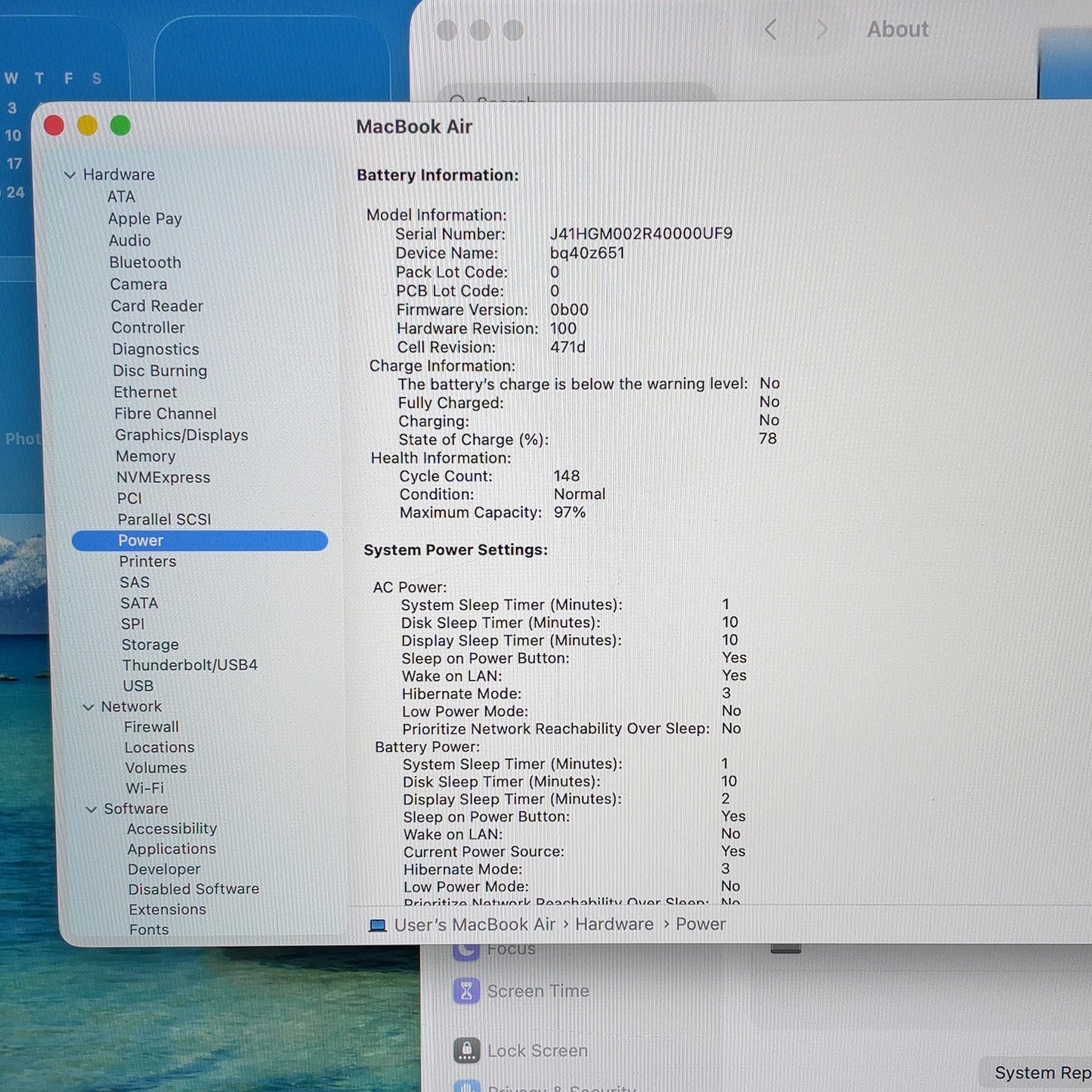Select Fibre Channel in the sidebar

166,413
